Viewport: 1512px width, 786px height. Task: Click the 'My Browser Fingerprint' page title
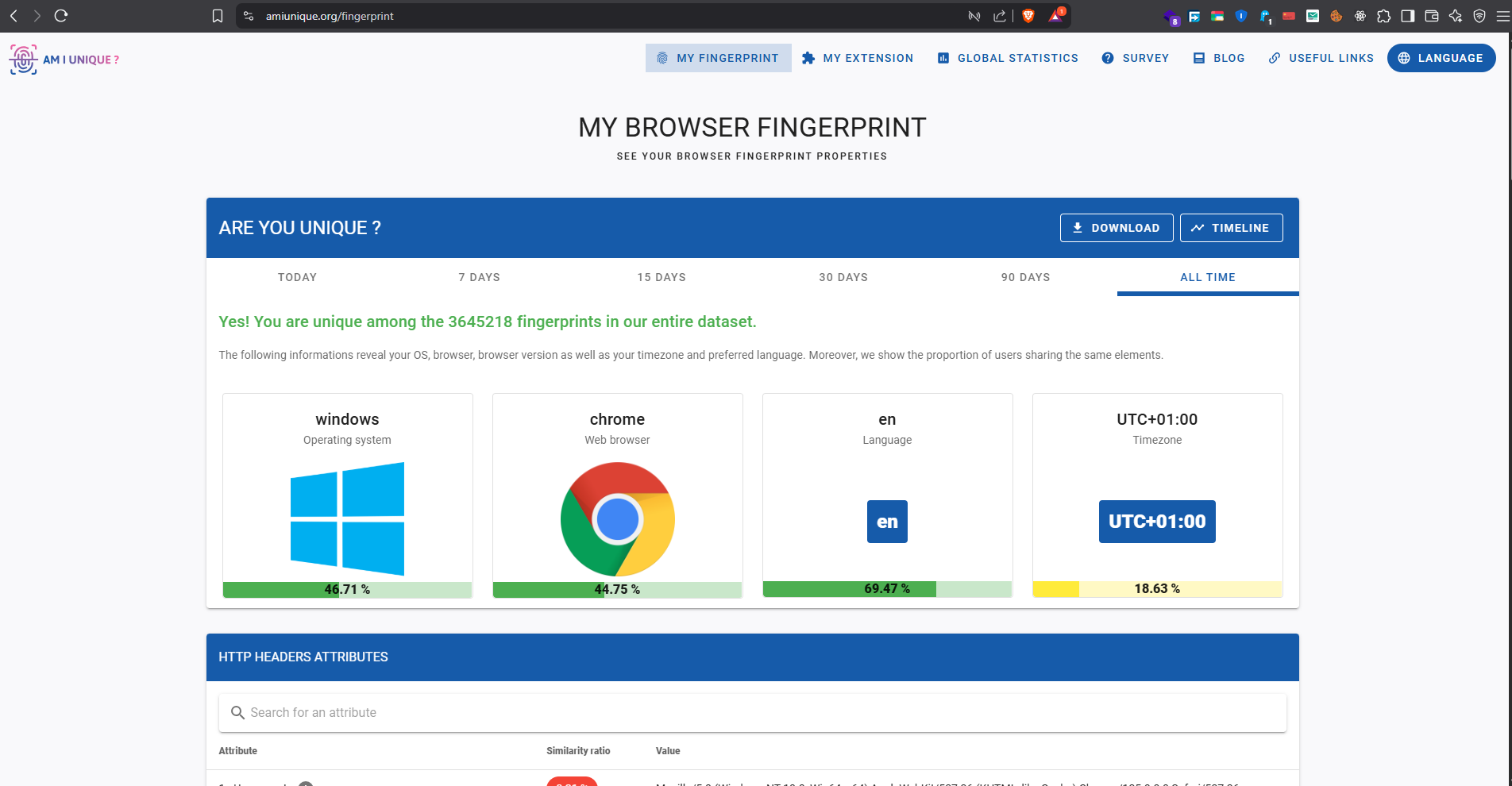(752, 127)
